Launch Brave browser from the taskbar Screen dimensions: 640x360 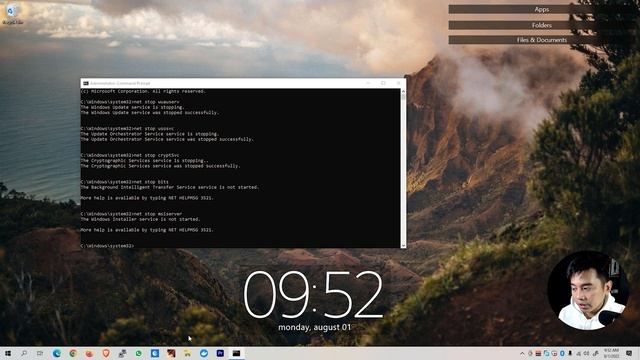(x=106, y=353)
